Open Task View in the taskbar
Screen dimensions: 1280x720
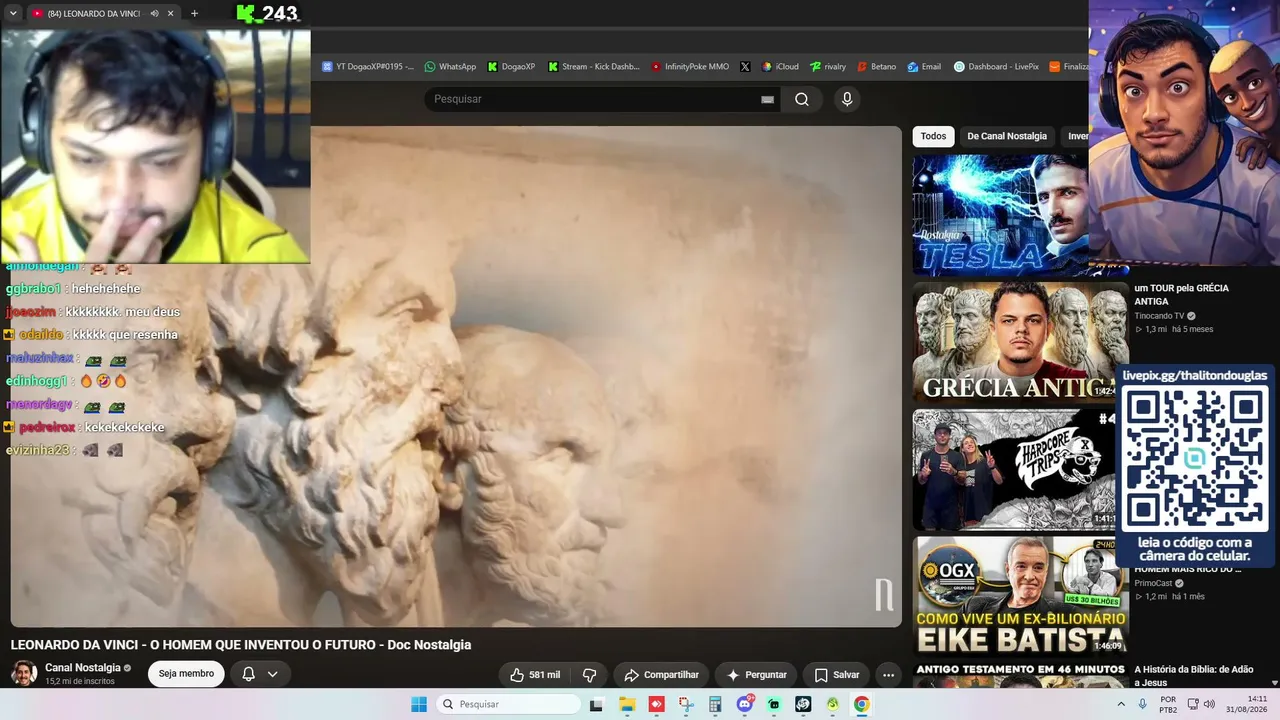tap(596, 704)
